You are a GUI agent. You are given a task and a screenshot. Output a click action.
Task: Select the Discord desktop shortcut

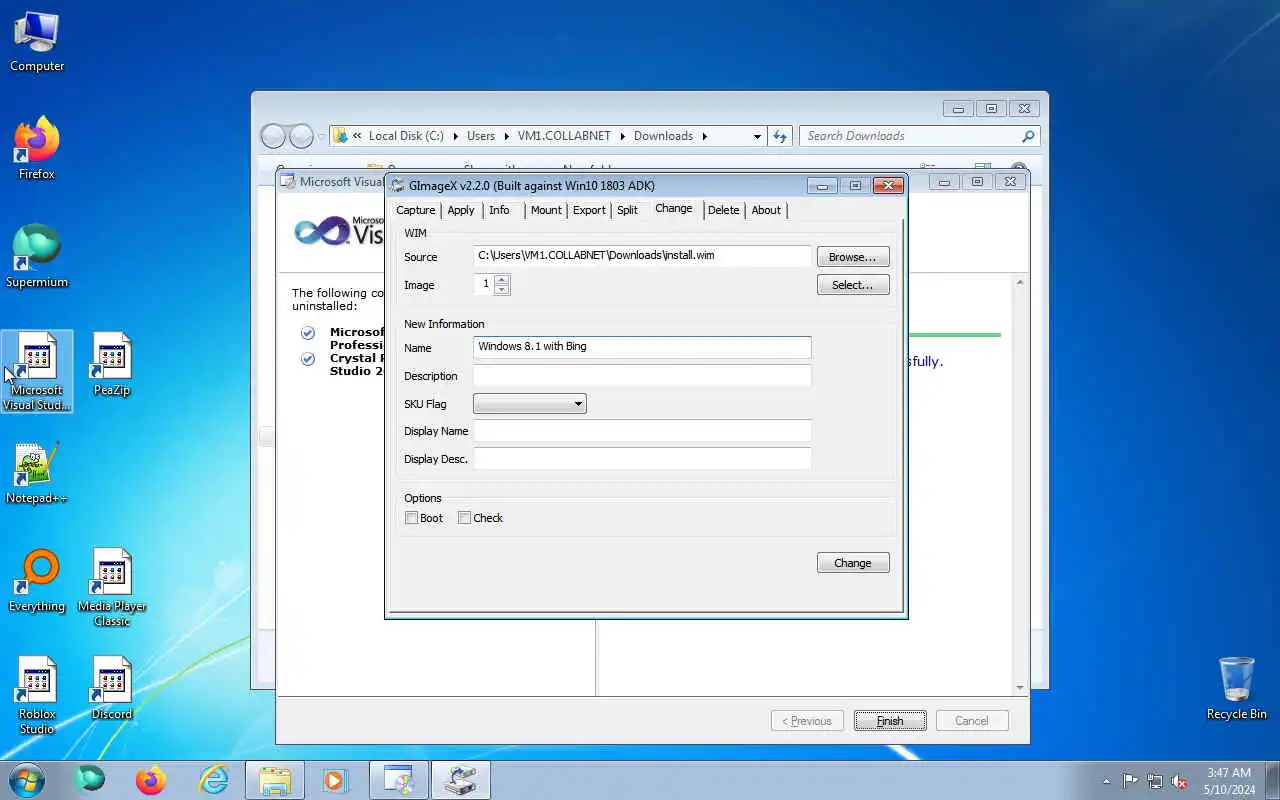[112, 689]
